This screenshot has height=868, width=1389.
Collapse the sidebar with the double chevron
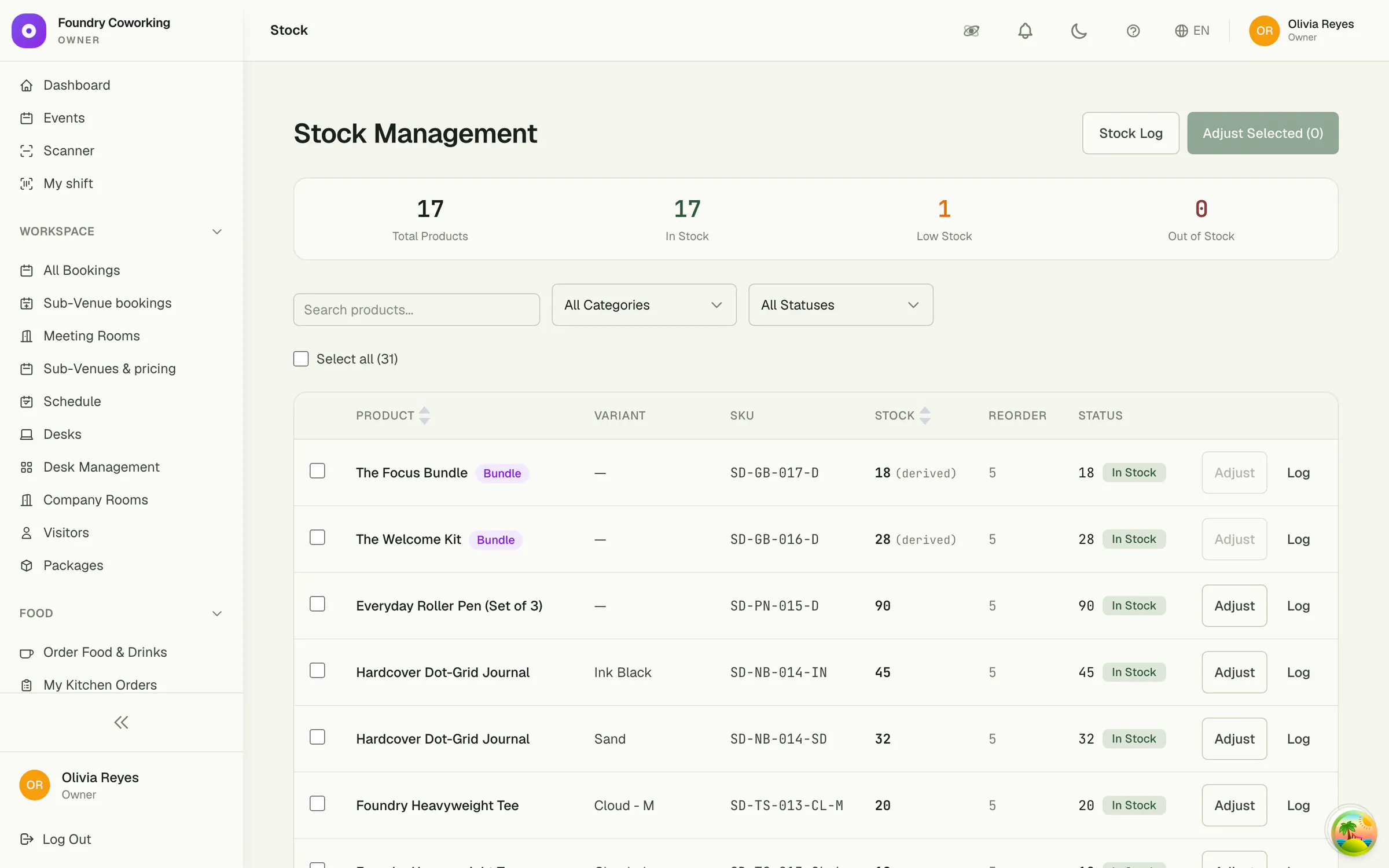(x=121, y=722)
